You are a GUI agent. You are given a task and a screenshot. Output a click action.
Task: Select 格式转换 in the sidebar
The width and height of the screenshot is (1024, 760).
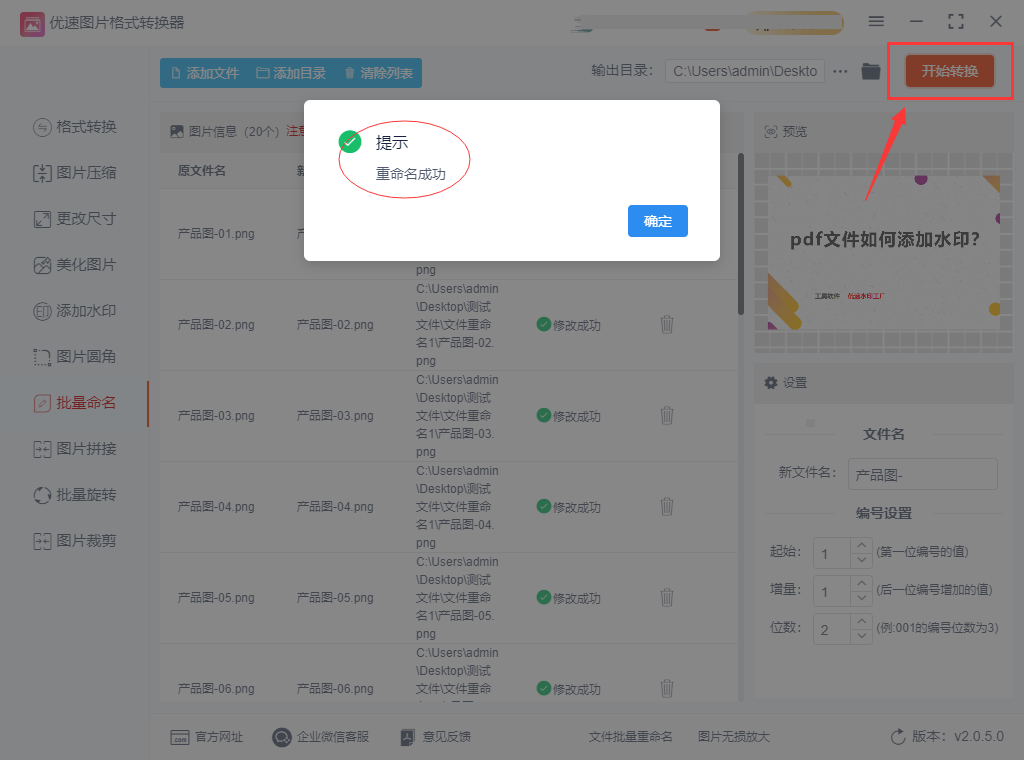coord(75,127)
